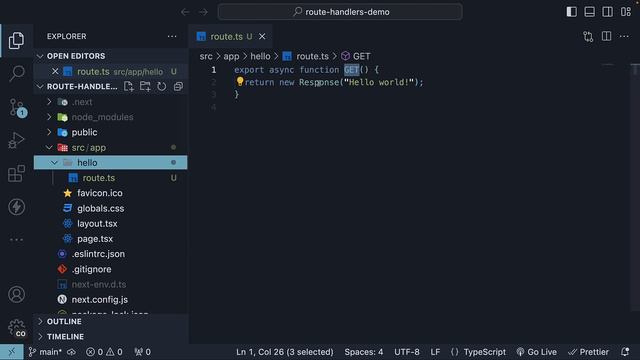
Task: Go forward in navigation history
Action: tap(203, 12)
